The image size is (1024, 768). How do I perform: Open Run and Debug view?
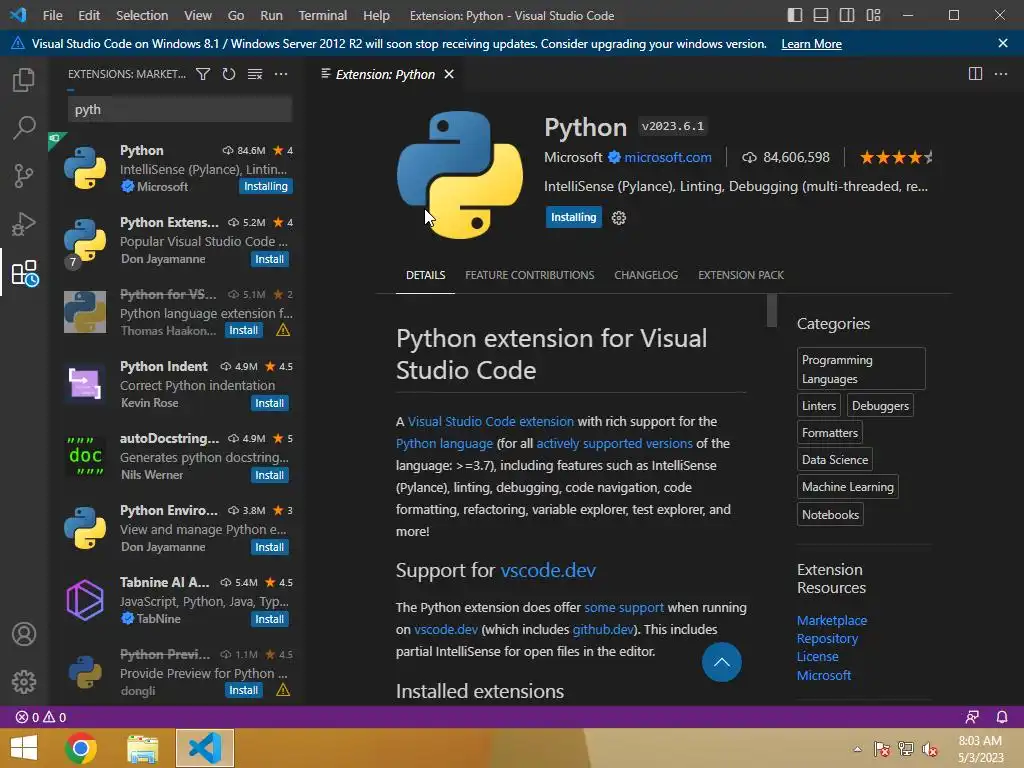24,224
